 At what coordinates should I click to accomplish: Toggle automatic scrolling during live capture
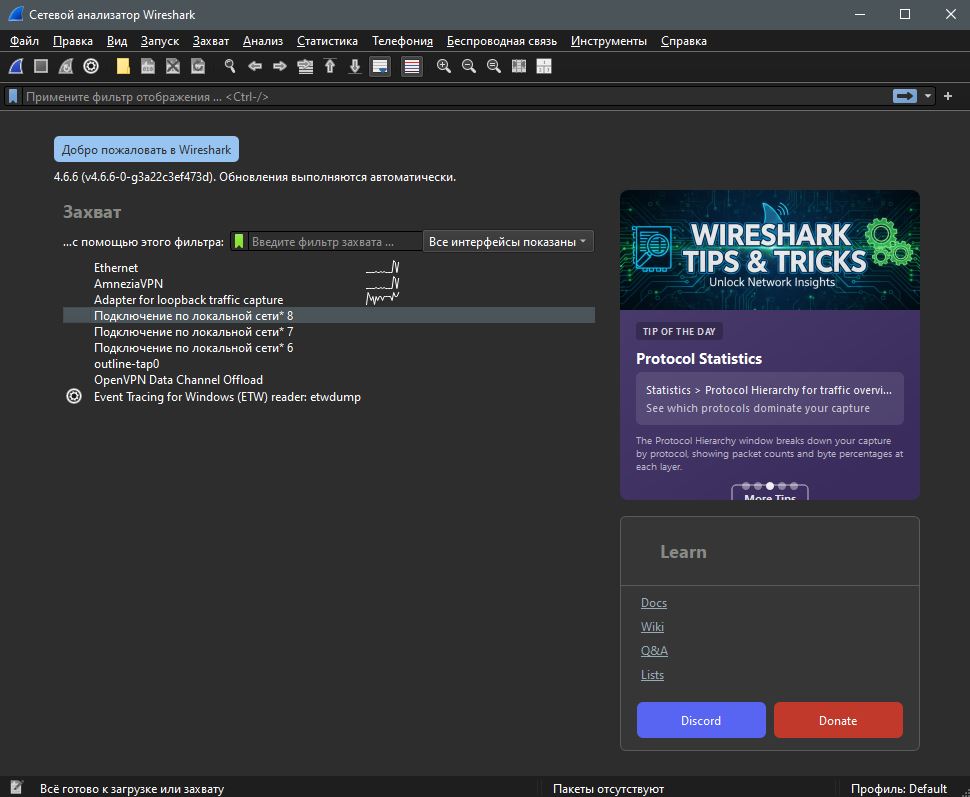click(x=380, y=66)
